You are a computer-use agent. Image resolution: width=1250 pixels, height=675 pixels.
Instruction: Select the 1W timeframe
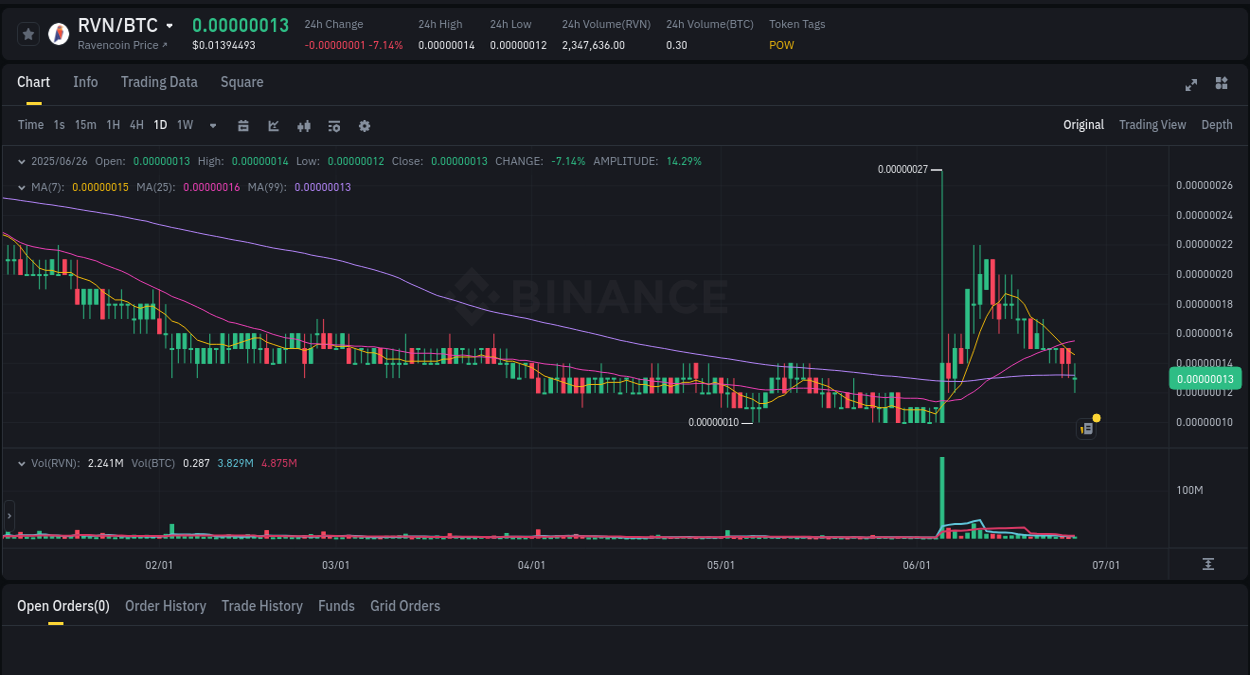click(184, 125)
